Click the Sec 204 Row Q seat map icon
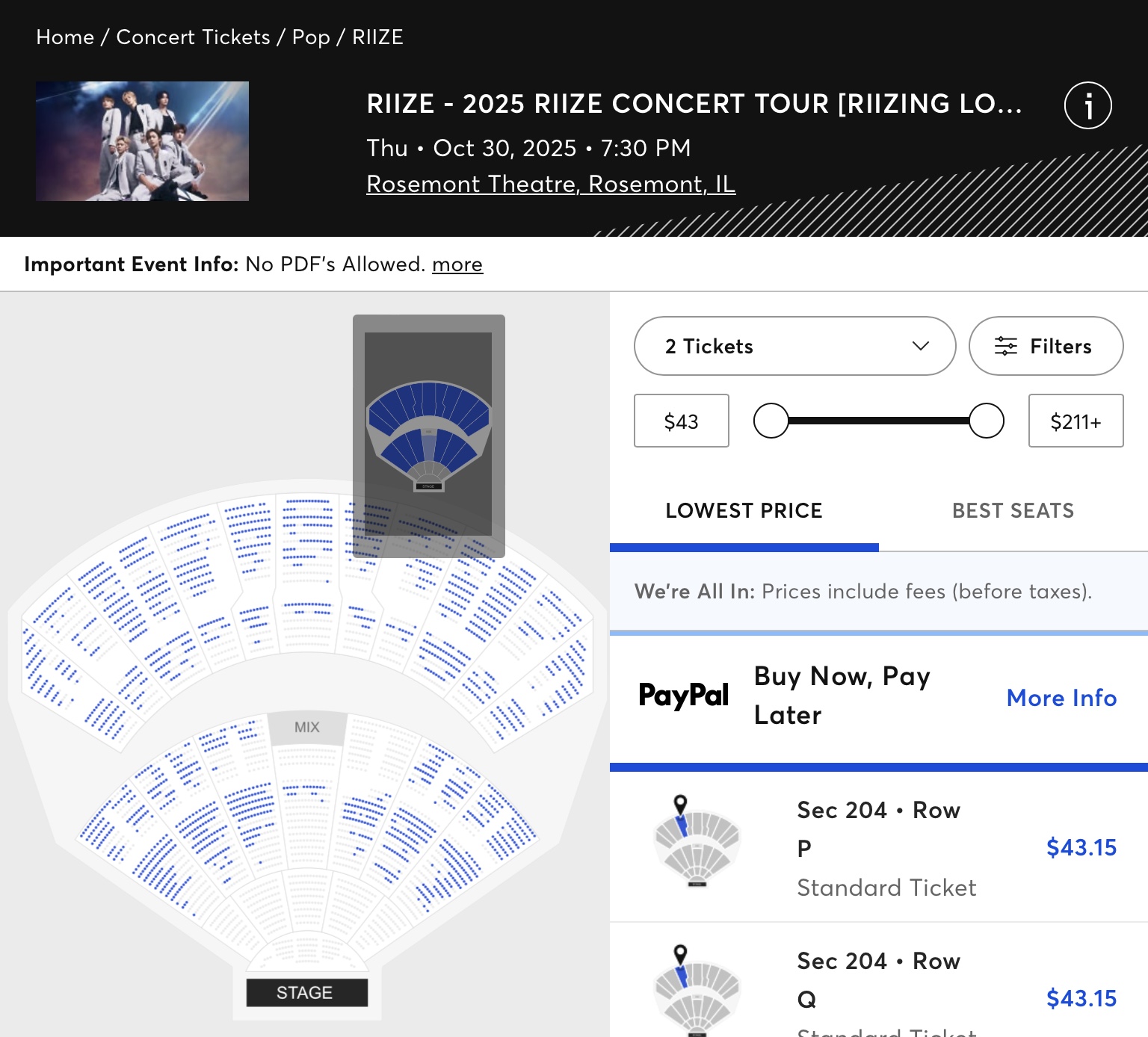 pos(697,991)
